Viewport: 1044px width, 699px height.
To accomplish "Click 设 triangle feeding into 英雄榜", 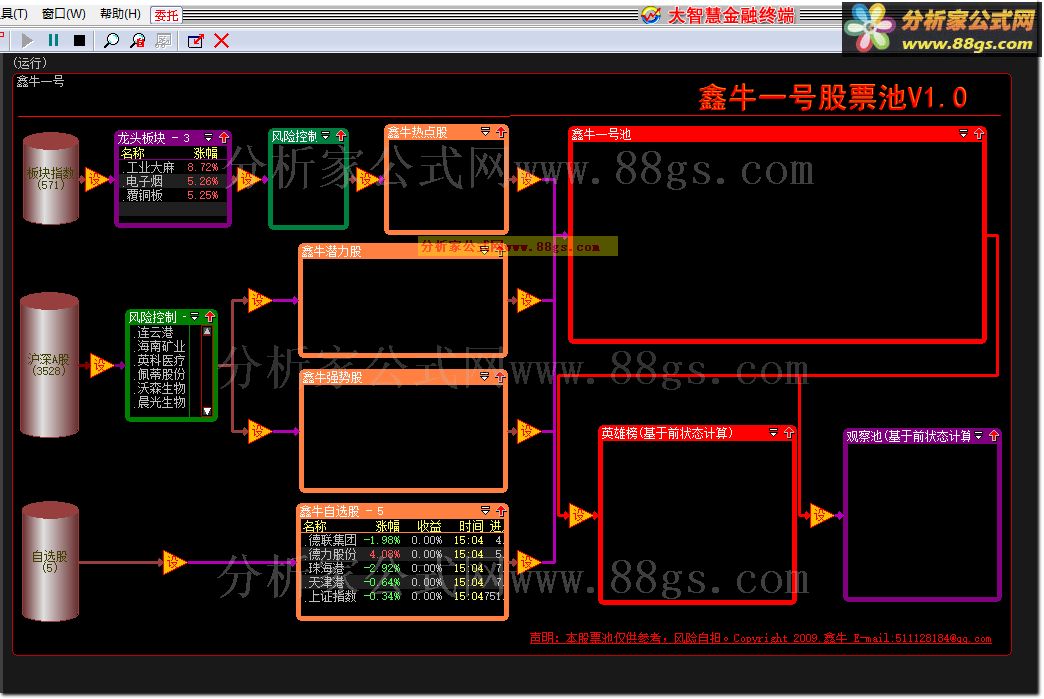I will [581, 515].
